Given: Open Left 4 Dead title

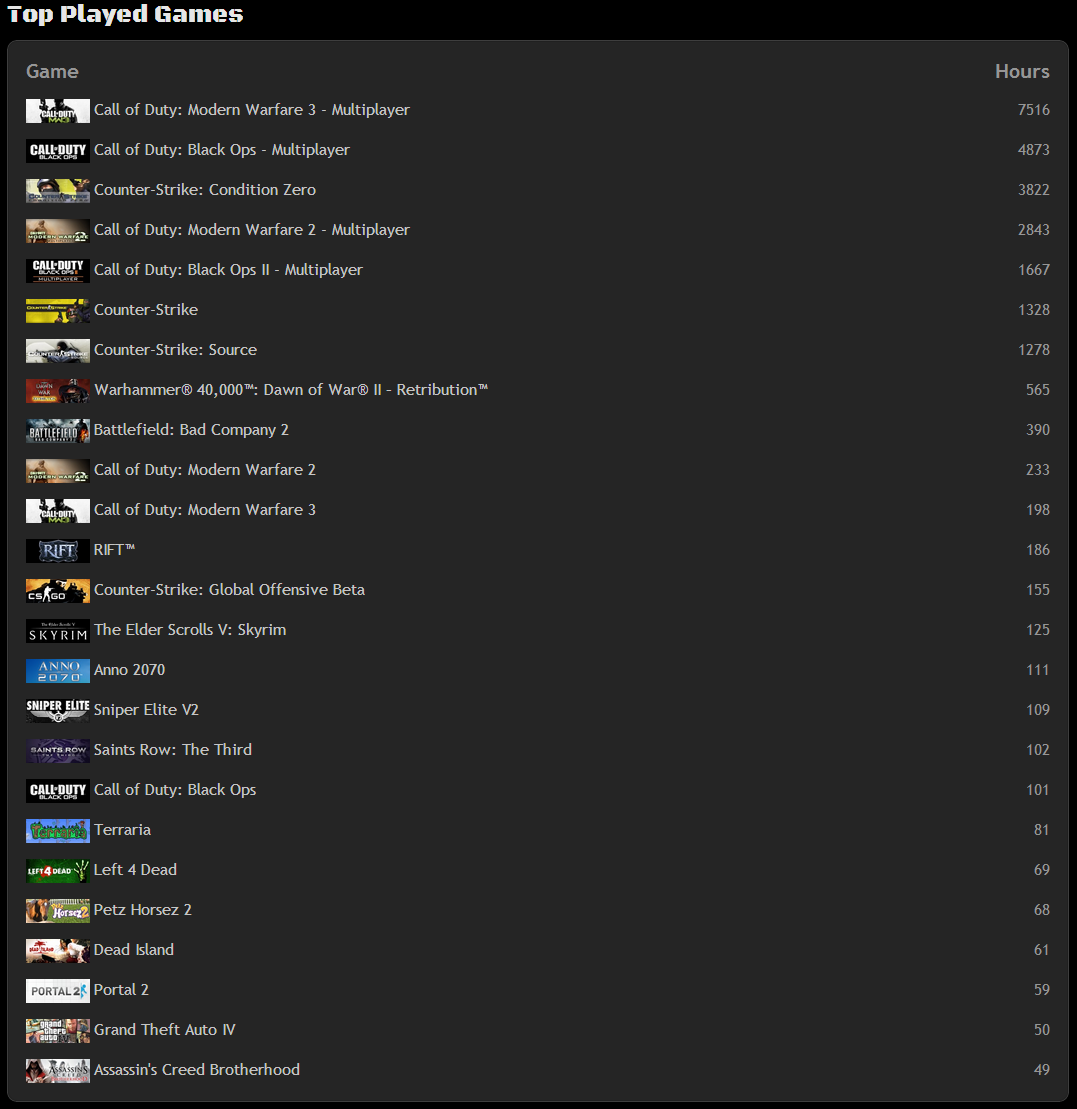Looking at the screenshot, I should [135, 870].
